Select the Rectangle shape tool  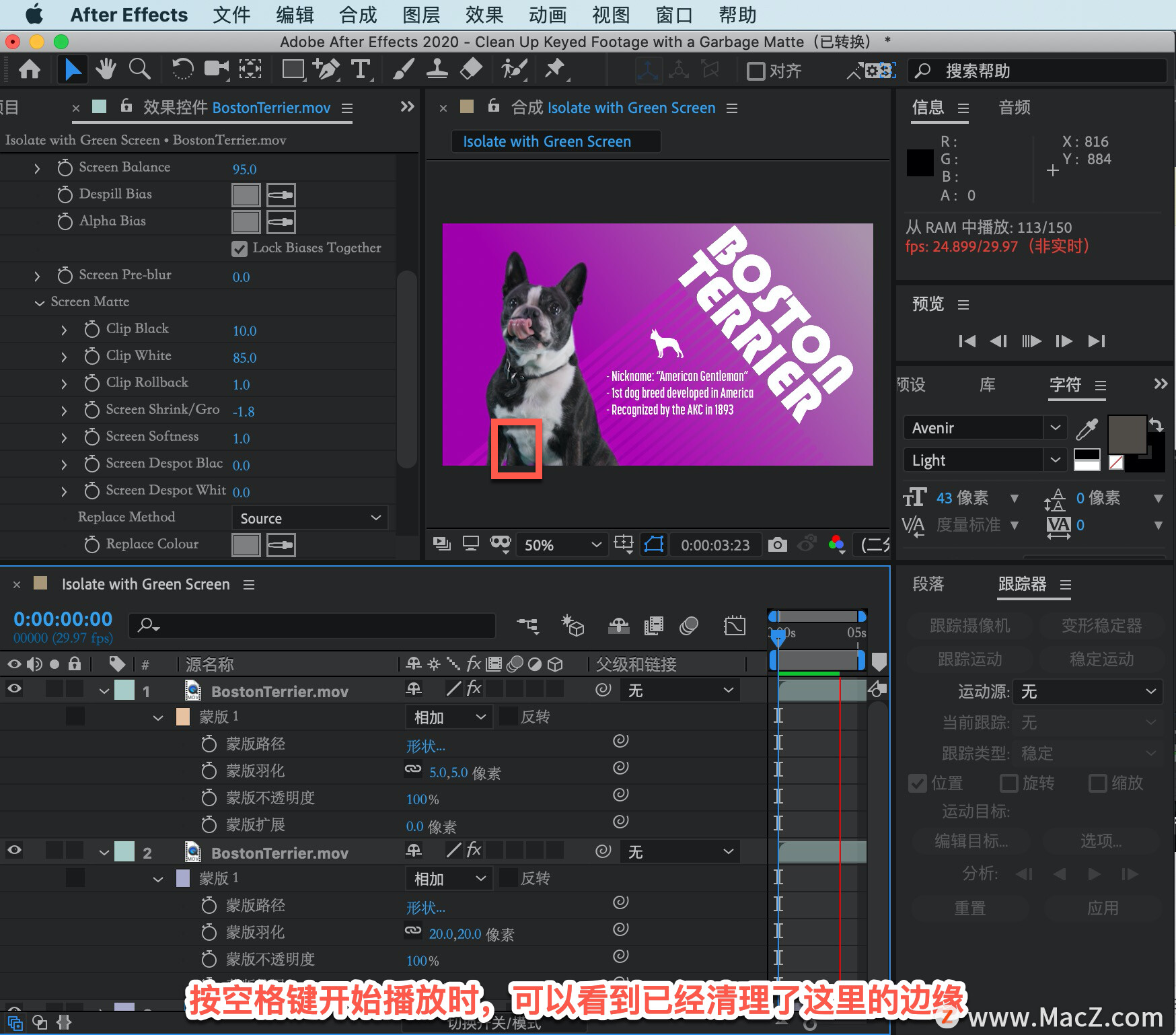coord(293,69)
